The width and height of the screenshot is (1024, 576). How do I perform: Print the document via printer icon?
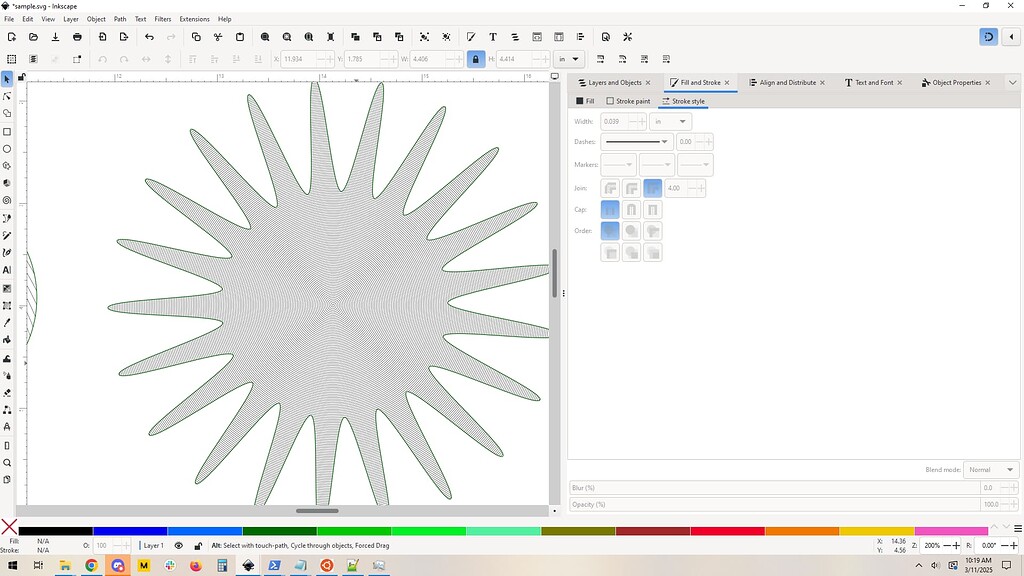pos(77,37)
